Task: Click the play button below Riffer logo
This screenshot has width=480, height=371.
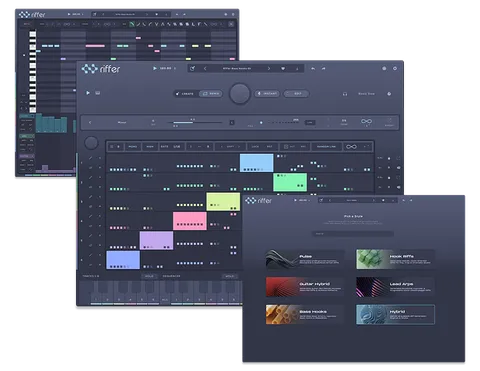Action: point(88,93)
